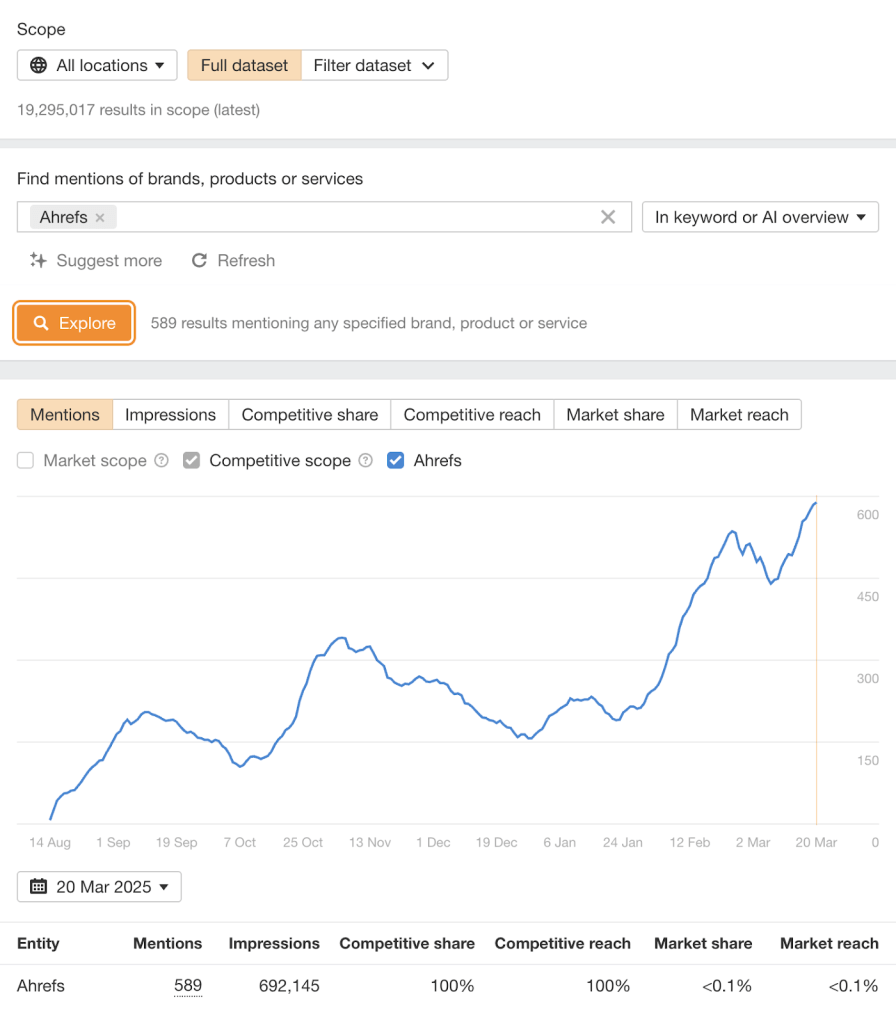The height and width of the screenshot is (1024, 896).
Task: Click the globe icon in locations selector
Action: point(39,66)
